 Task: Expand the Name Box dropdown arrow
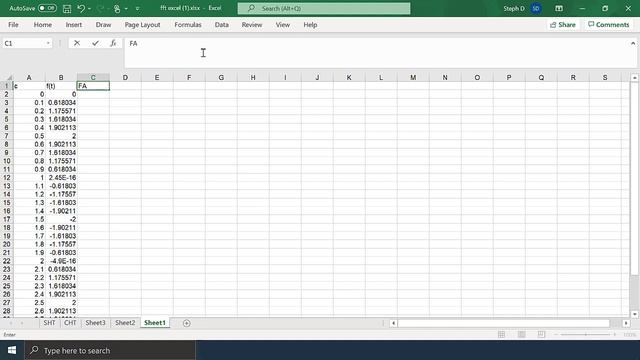coord(48,43)
